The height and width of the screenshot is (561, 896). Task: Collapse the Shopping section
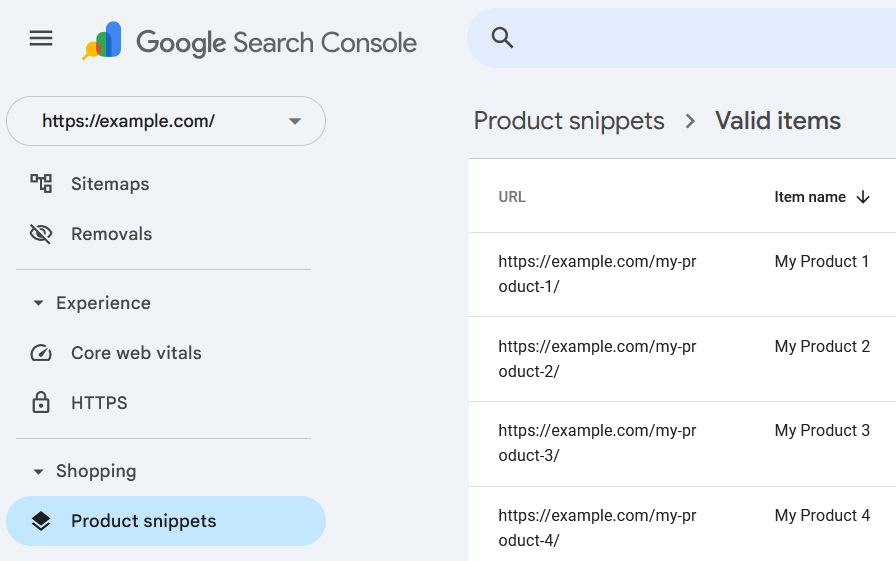point(38,472)
